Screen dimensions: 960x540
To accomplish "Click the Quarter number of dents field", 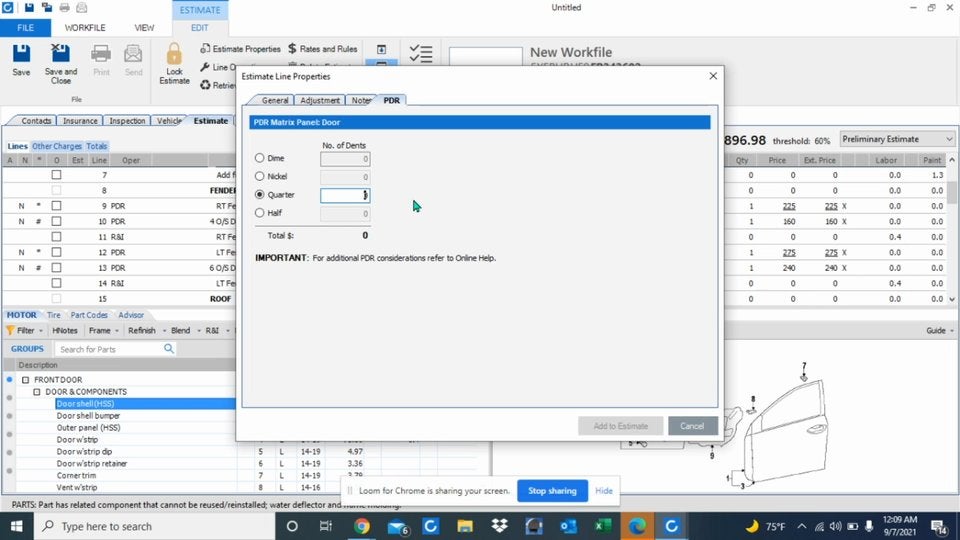I will pos(345,195).
